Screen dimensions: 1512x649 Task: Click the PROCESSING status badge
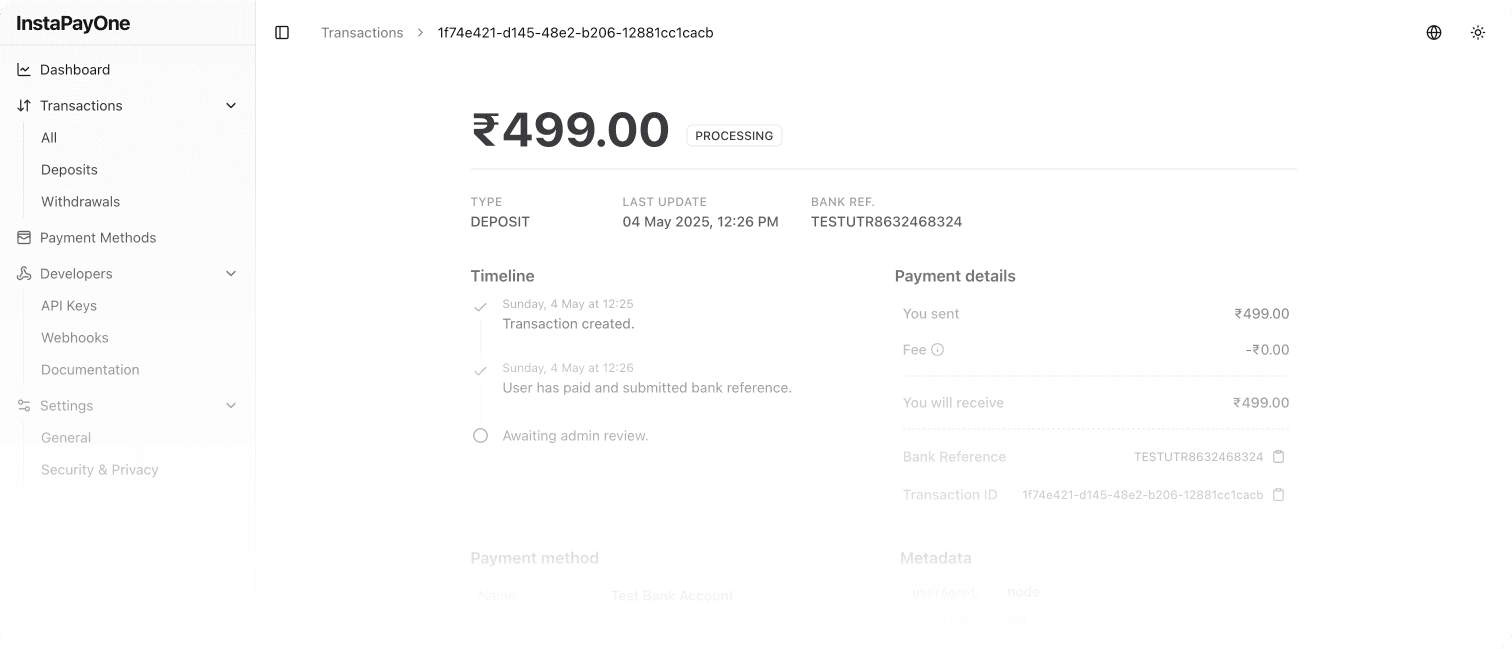(734, 136)
